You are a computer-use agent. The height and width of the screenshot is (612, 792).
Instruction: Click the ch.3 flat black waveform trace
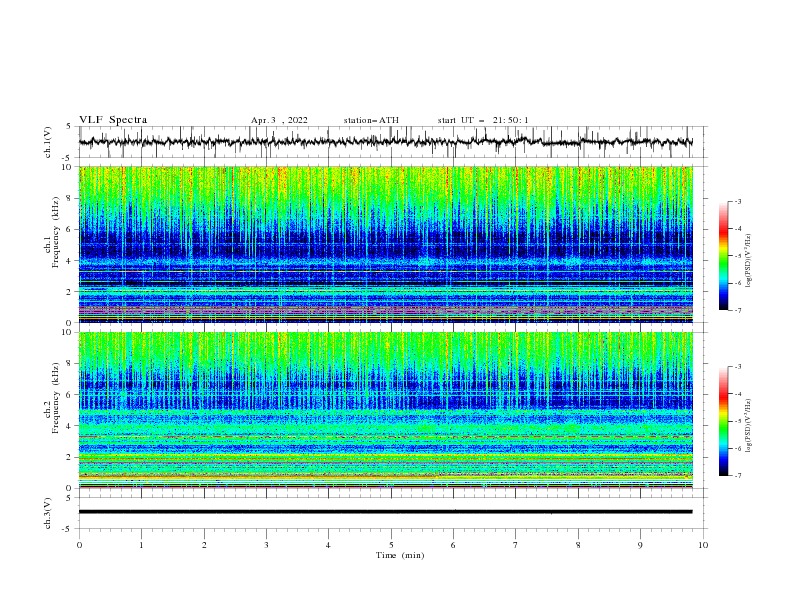point(386,512)
